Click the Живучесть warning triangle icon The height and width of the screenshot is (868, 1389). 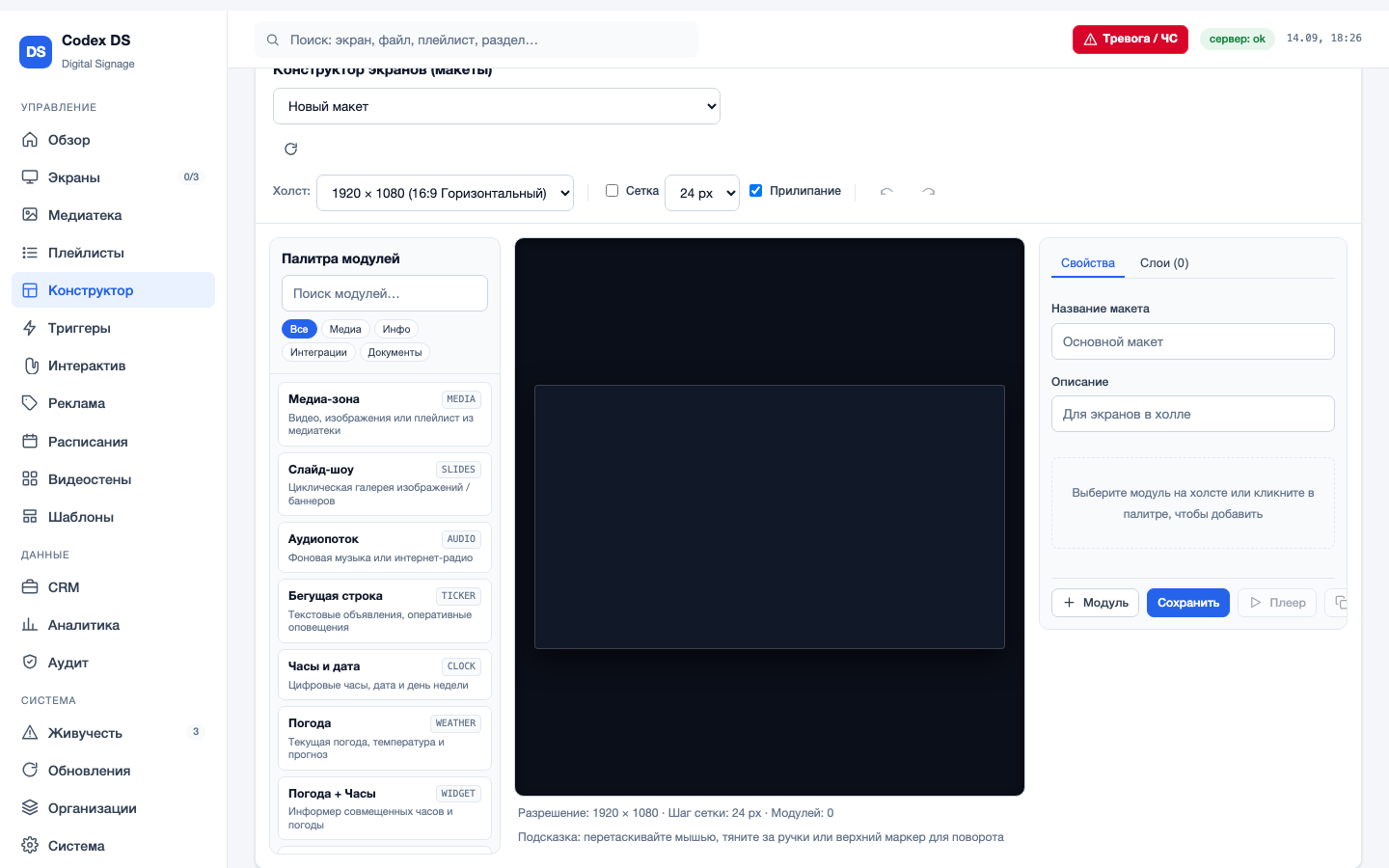[30, 733]
